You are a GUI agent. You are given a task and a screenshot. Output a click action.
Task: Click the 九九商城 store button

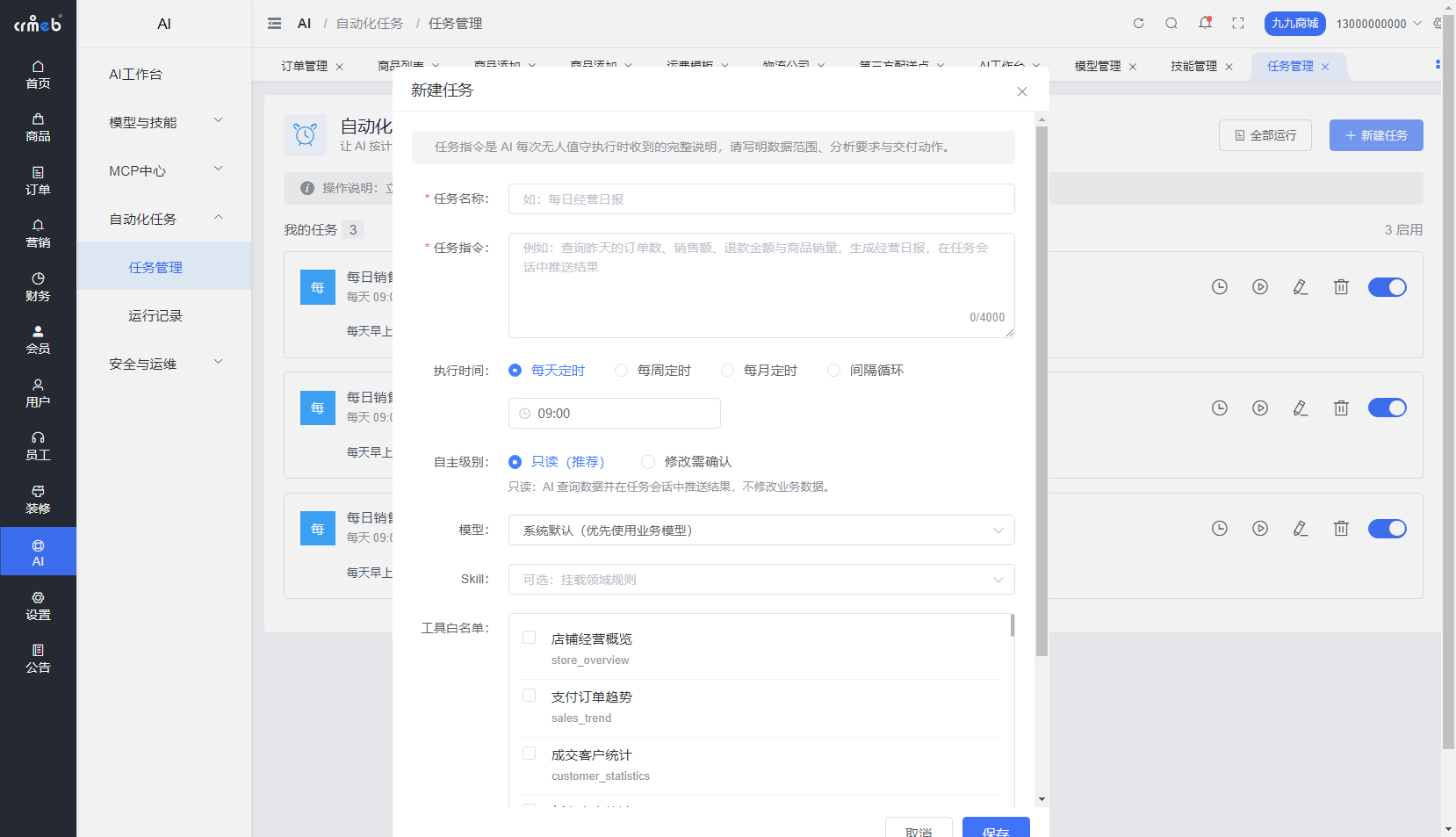point(1295,24)
